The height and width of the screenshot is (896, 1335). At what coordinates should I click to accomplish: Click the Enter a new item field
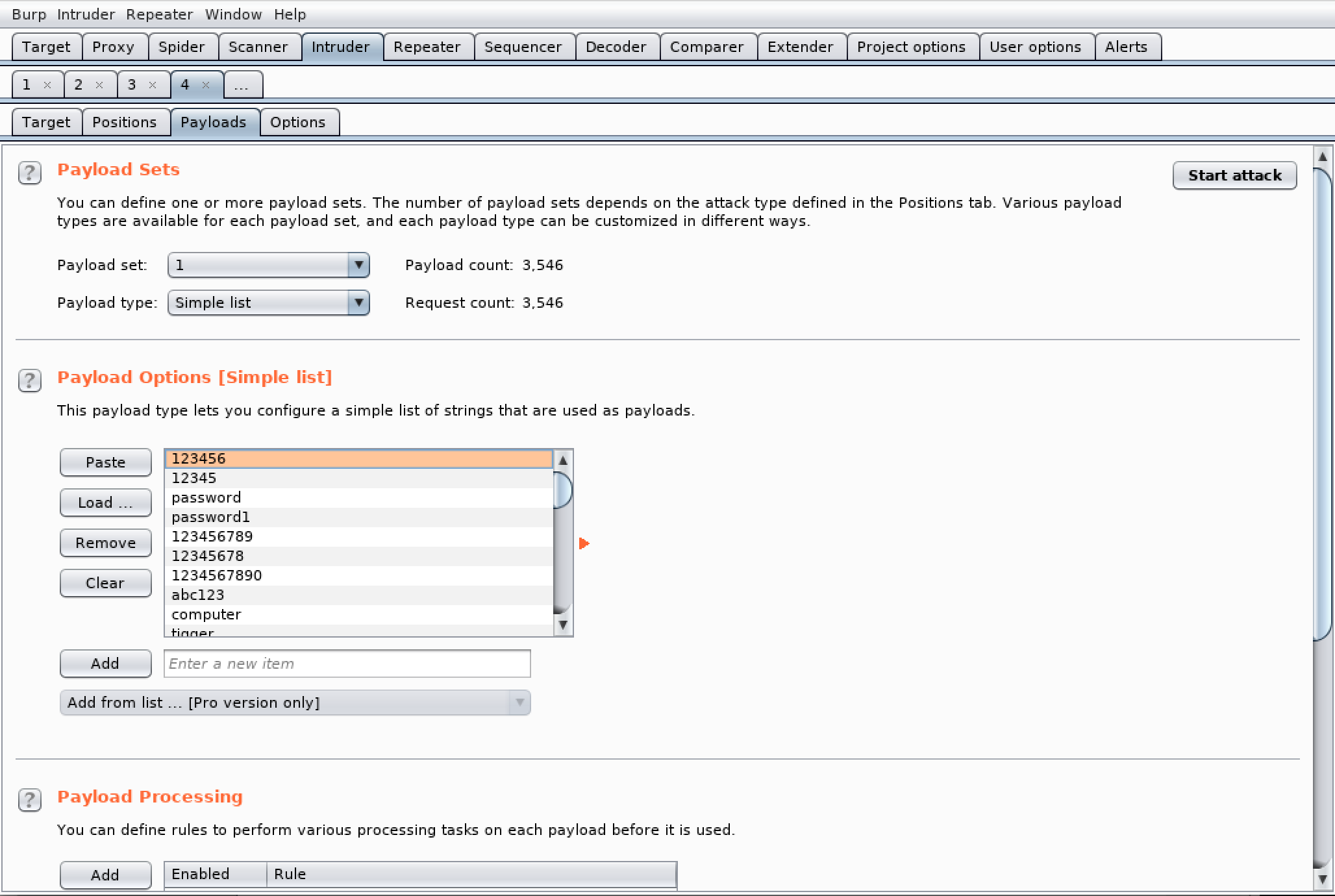(x=347, y=664)
